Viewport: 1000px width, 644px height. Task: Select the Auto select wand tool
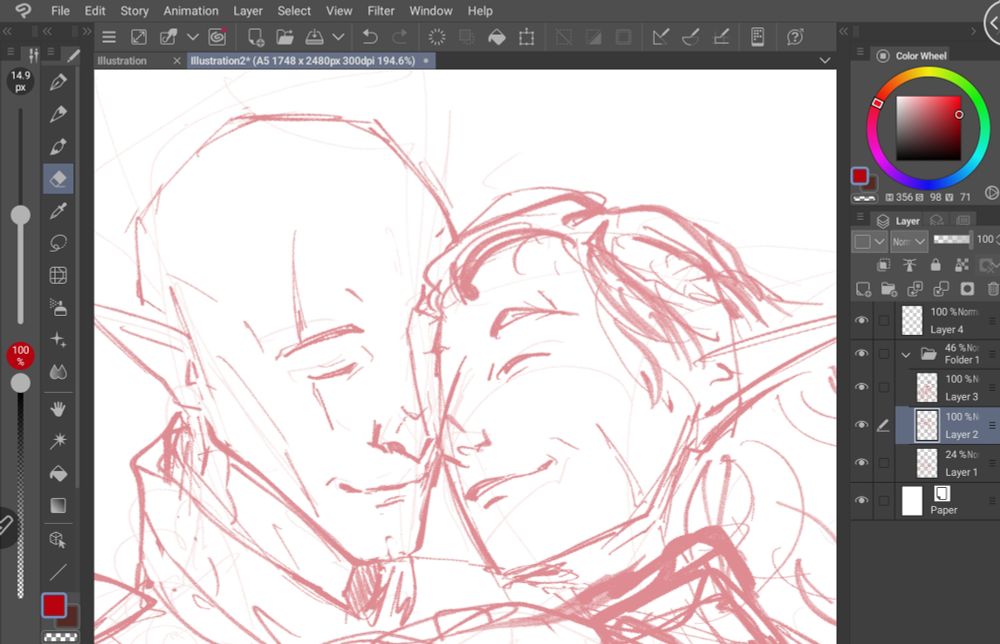[x=58, y=441]
